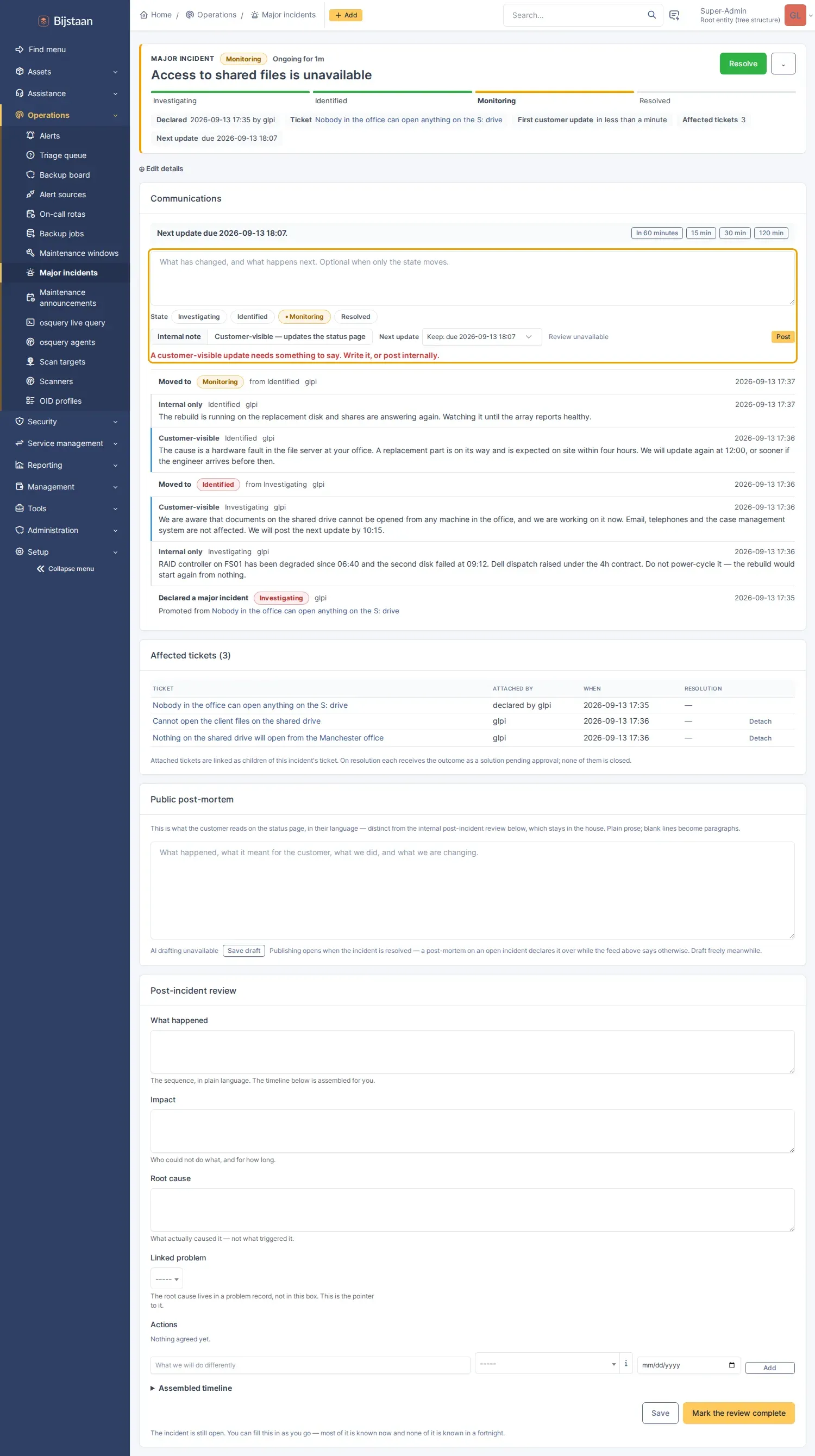The image size is (815, 1456).
Task: Open the Security sidebar menu
Action: tap(65, 422)
